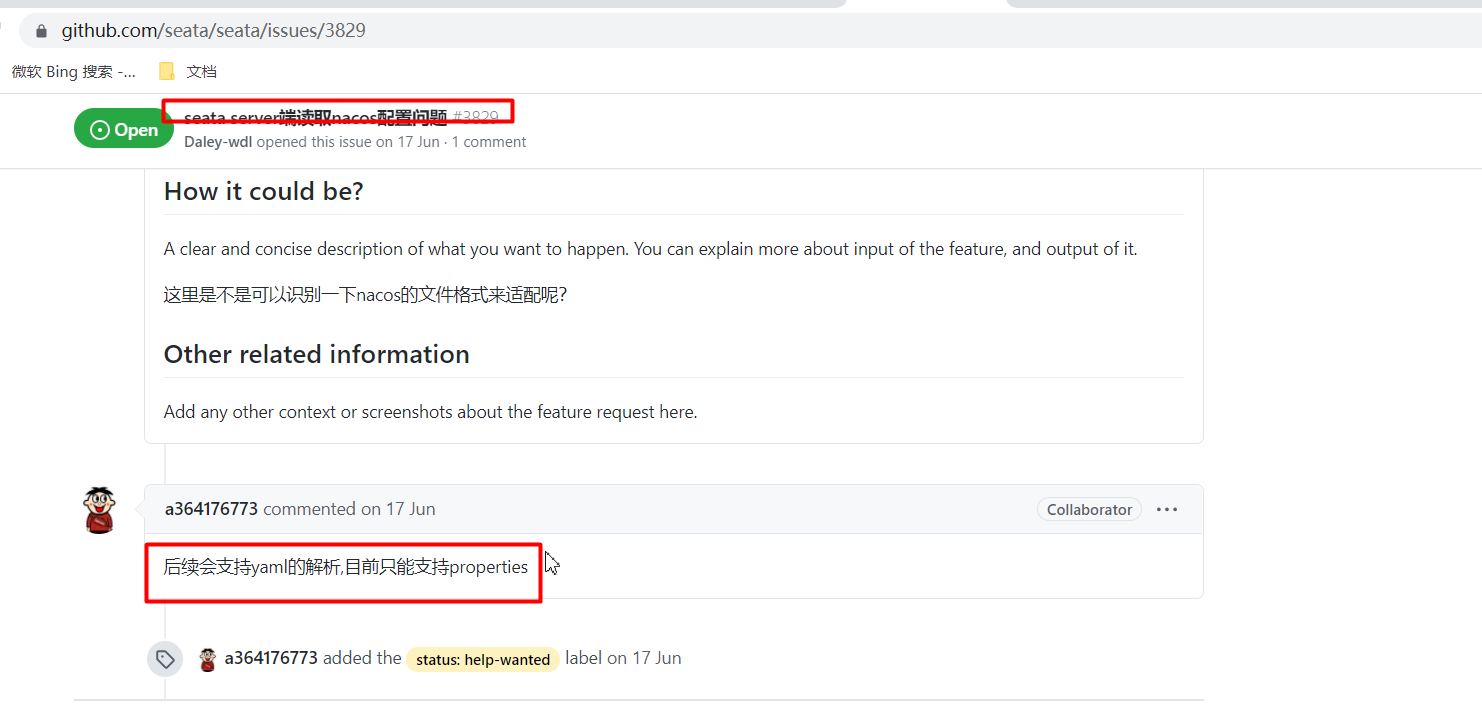Click the comment text mentioning yaml and properties

345,567
